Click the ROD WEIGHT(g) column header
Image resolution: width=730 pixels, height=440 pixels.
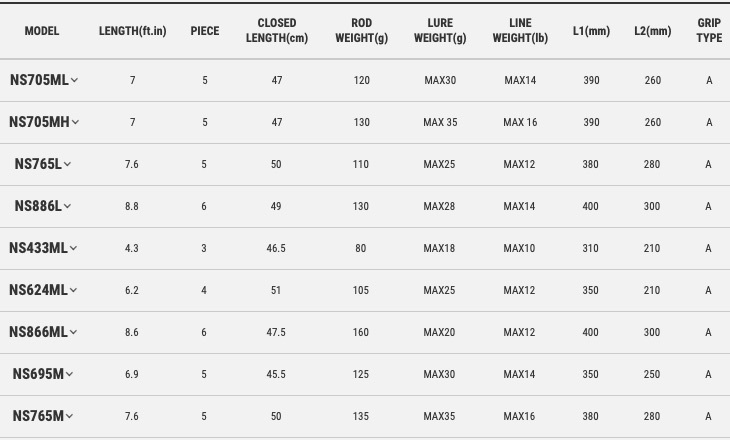pos(362,31)
